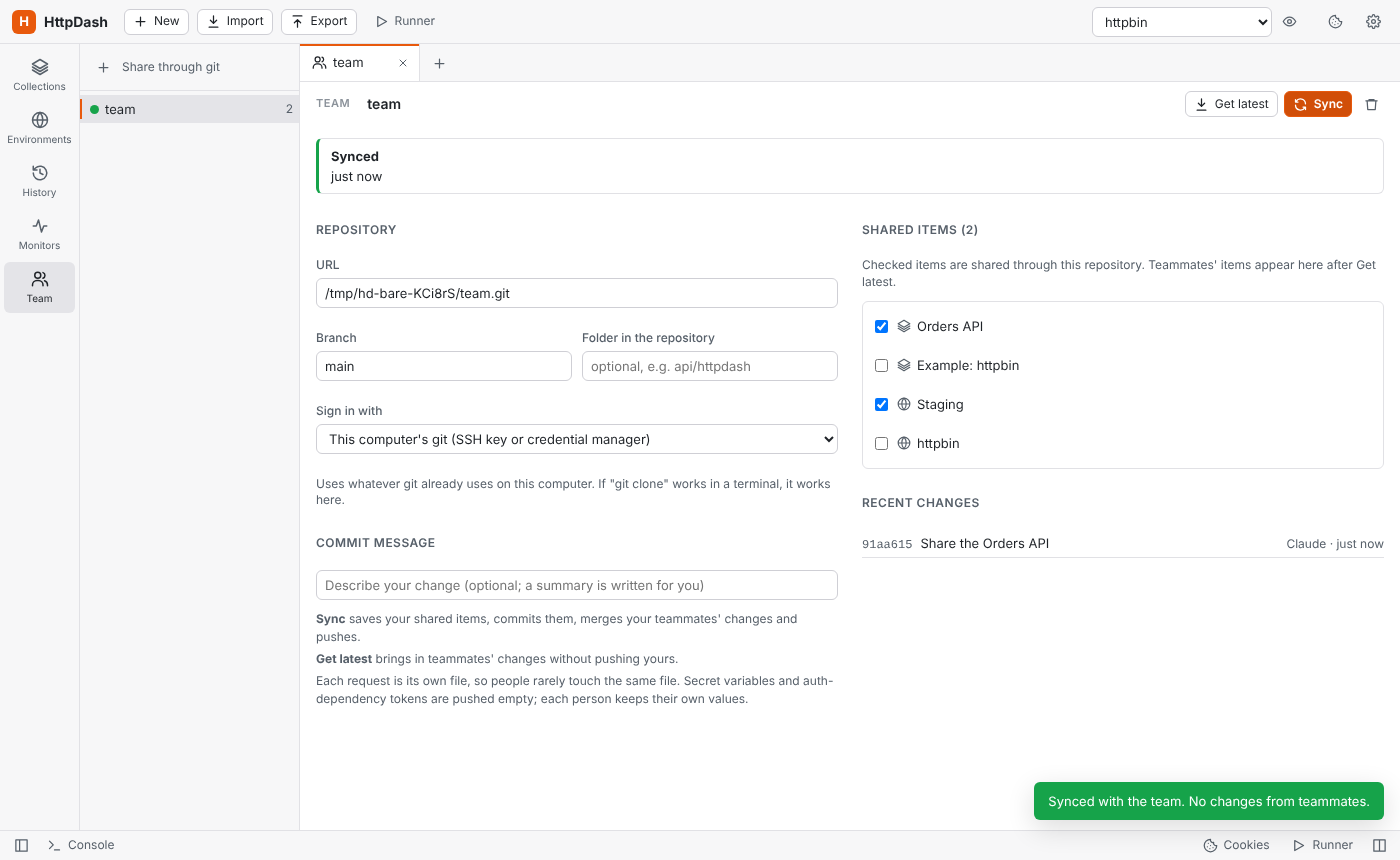Viewport: 1400px width, 860px height.
Task: Uncheck the Orders API shared item
Action: [x=881, y=327]
